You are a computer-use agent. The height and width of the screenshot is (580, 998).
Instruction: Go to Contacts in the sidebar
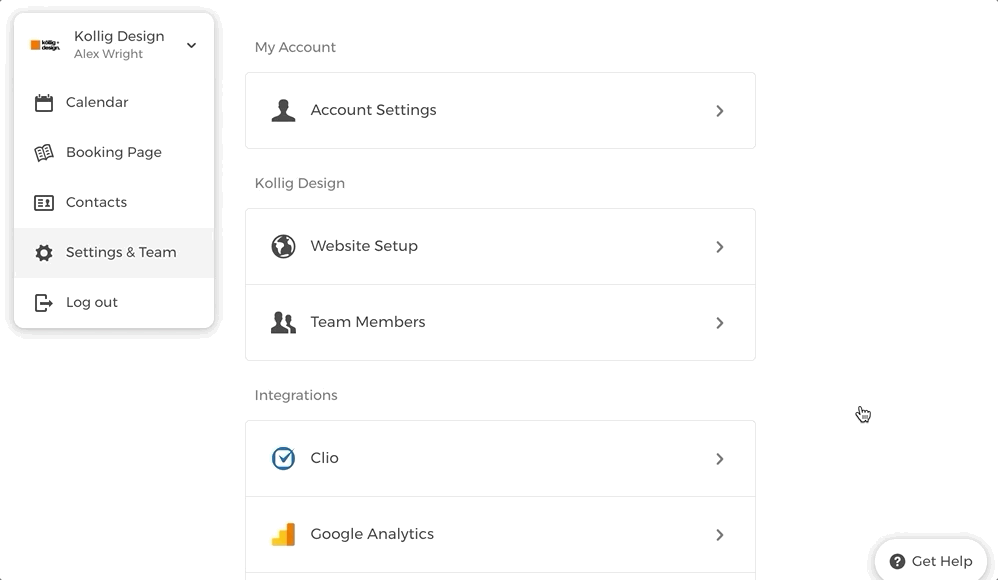[114, 202]
